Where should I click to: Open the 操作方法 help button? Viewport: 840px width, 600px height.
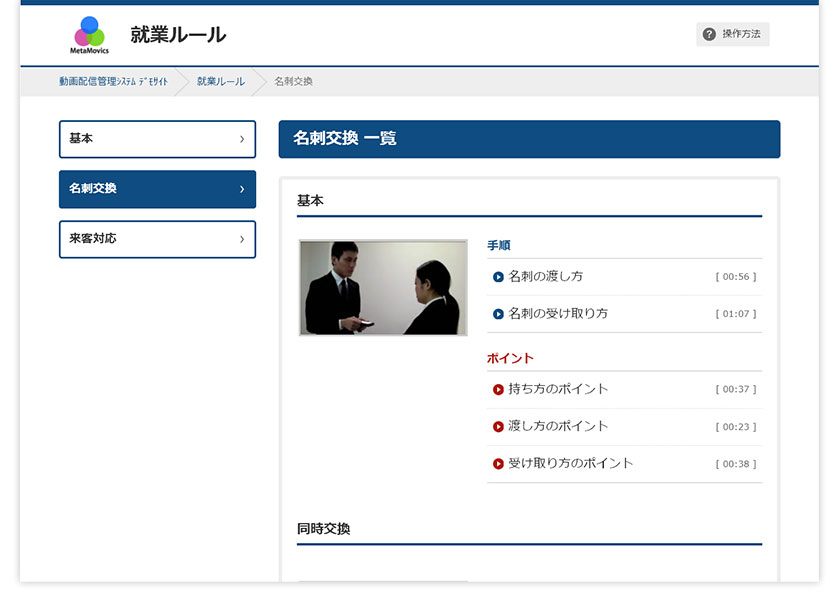pos(732,34)
